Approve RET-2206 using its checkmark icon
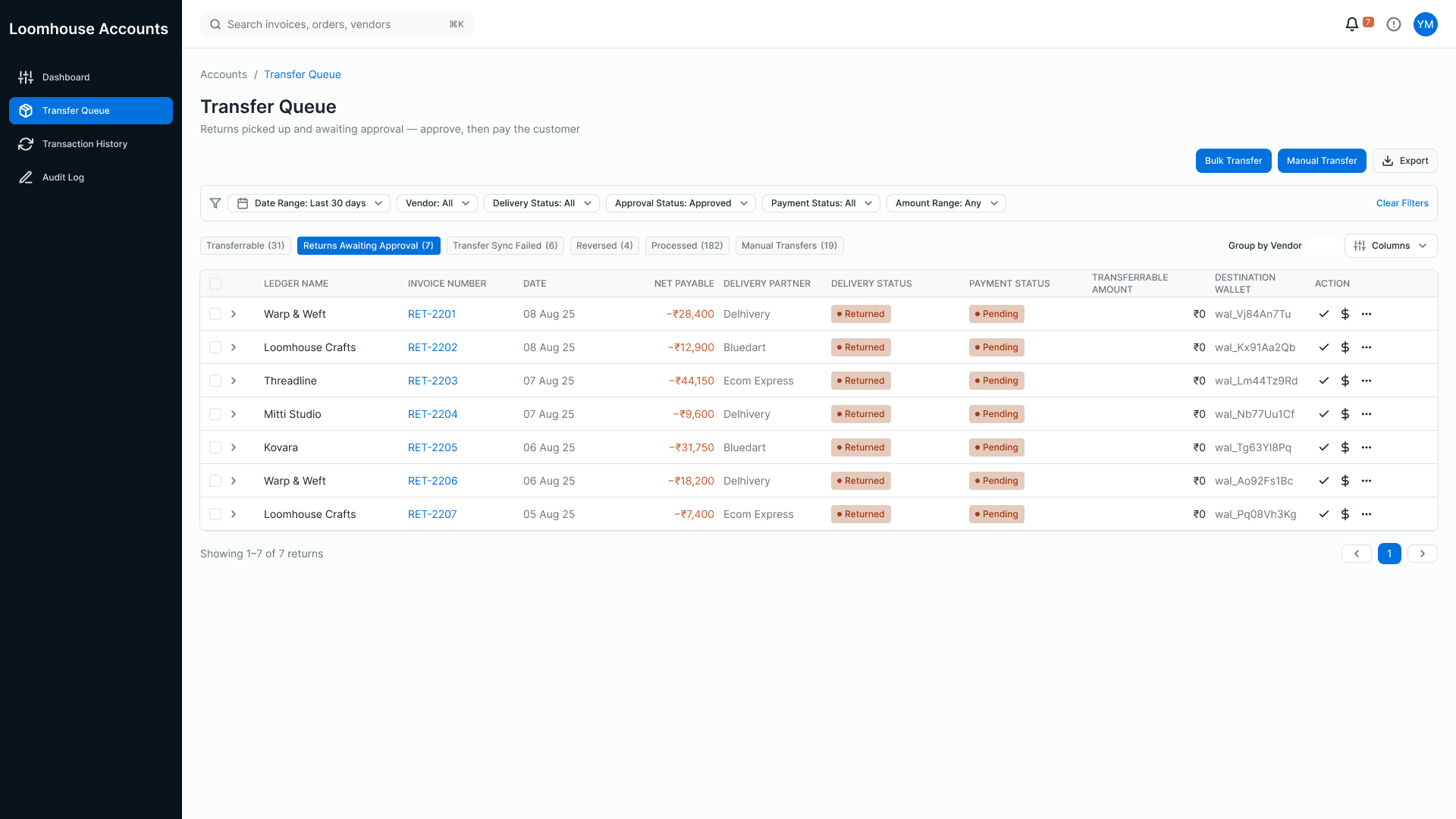This screenshot has width=1456, height=819. pyautogui.click(x=1324, y=481)
